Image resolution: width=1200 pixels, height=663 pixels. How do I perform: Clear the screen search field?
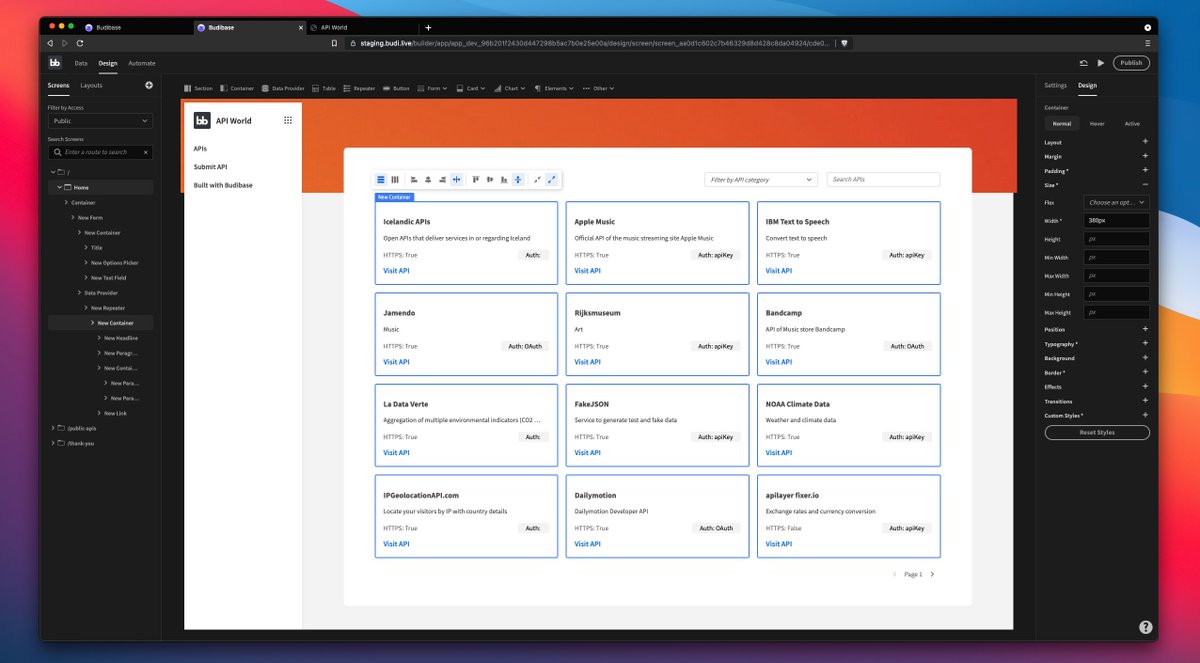146,152
